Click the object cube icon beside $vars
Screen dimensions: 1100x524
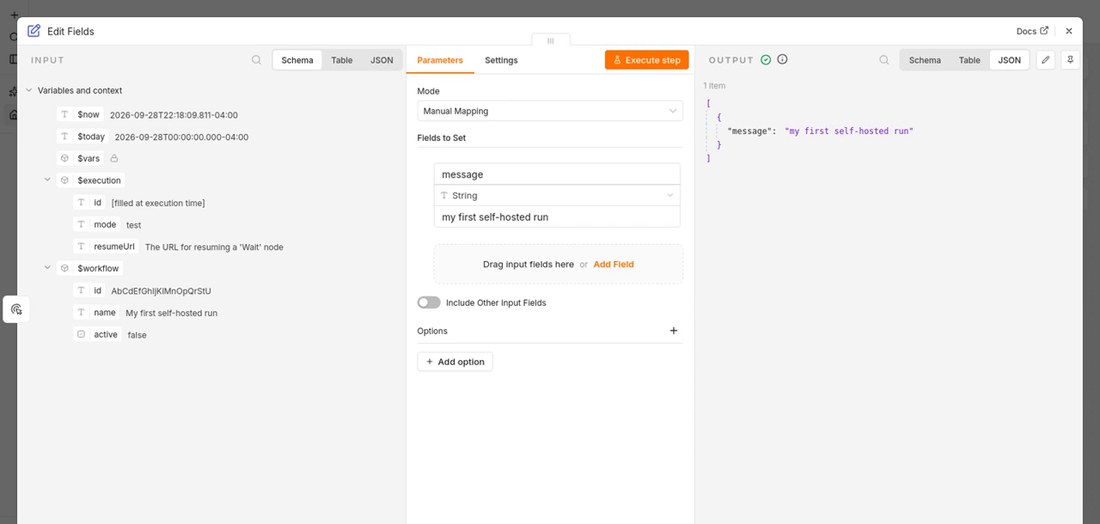tap(65, 159)
